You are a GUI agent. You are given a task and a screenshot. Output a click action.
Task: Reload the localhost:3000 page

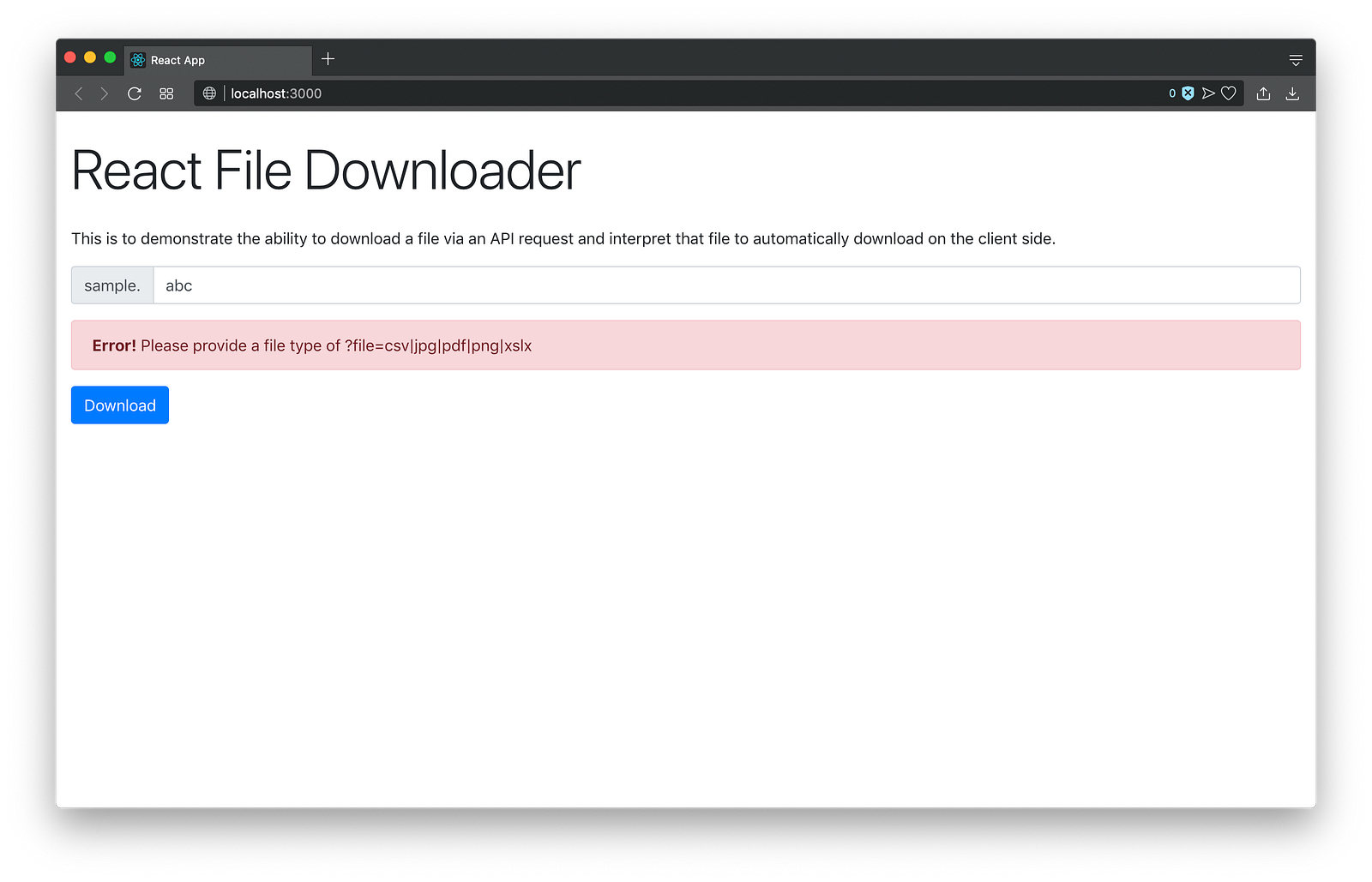(x=135, y=93)
